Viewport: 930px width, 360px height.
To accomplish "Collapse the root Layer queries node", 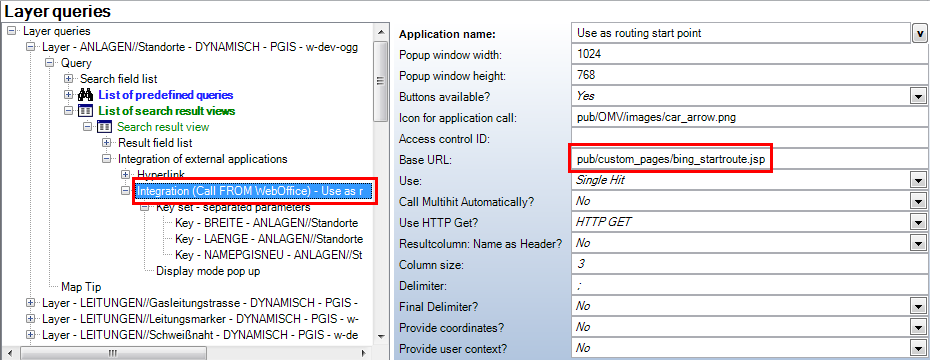I will [11, 31].
